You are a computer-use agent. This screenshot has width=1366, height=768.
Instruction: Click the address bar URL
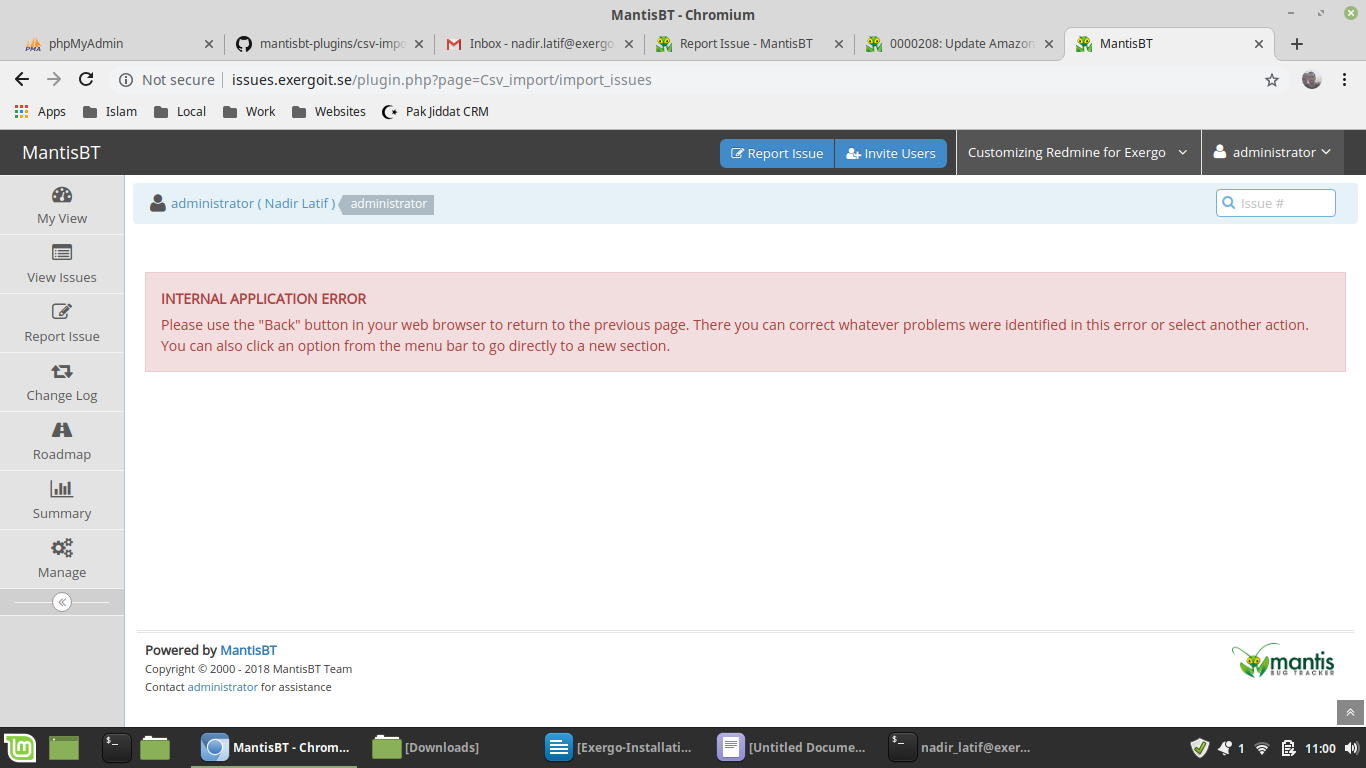pyautogui.click(x=442, y=80)
